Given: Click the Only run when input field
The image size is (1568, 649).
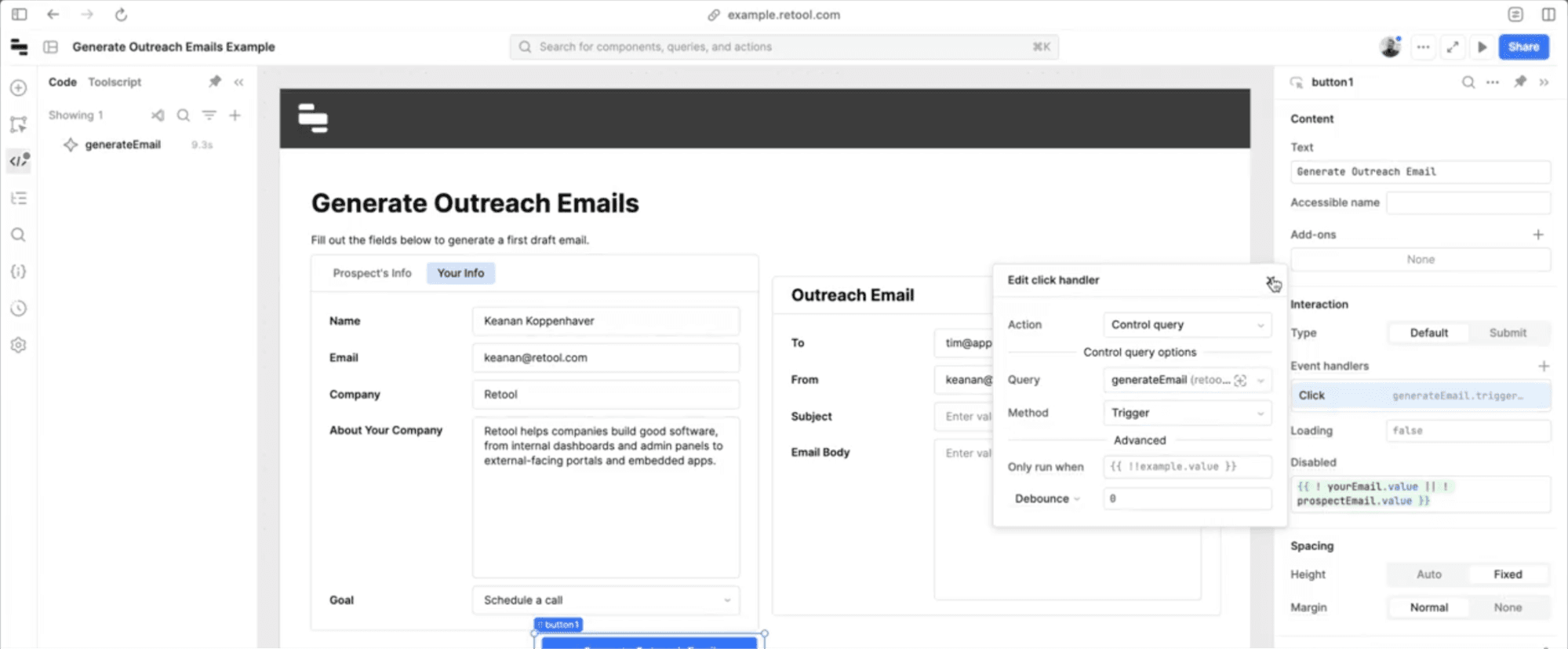Looking at the screenshot, I should tap(1186, 467).
